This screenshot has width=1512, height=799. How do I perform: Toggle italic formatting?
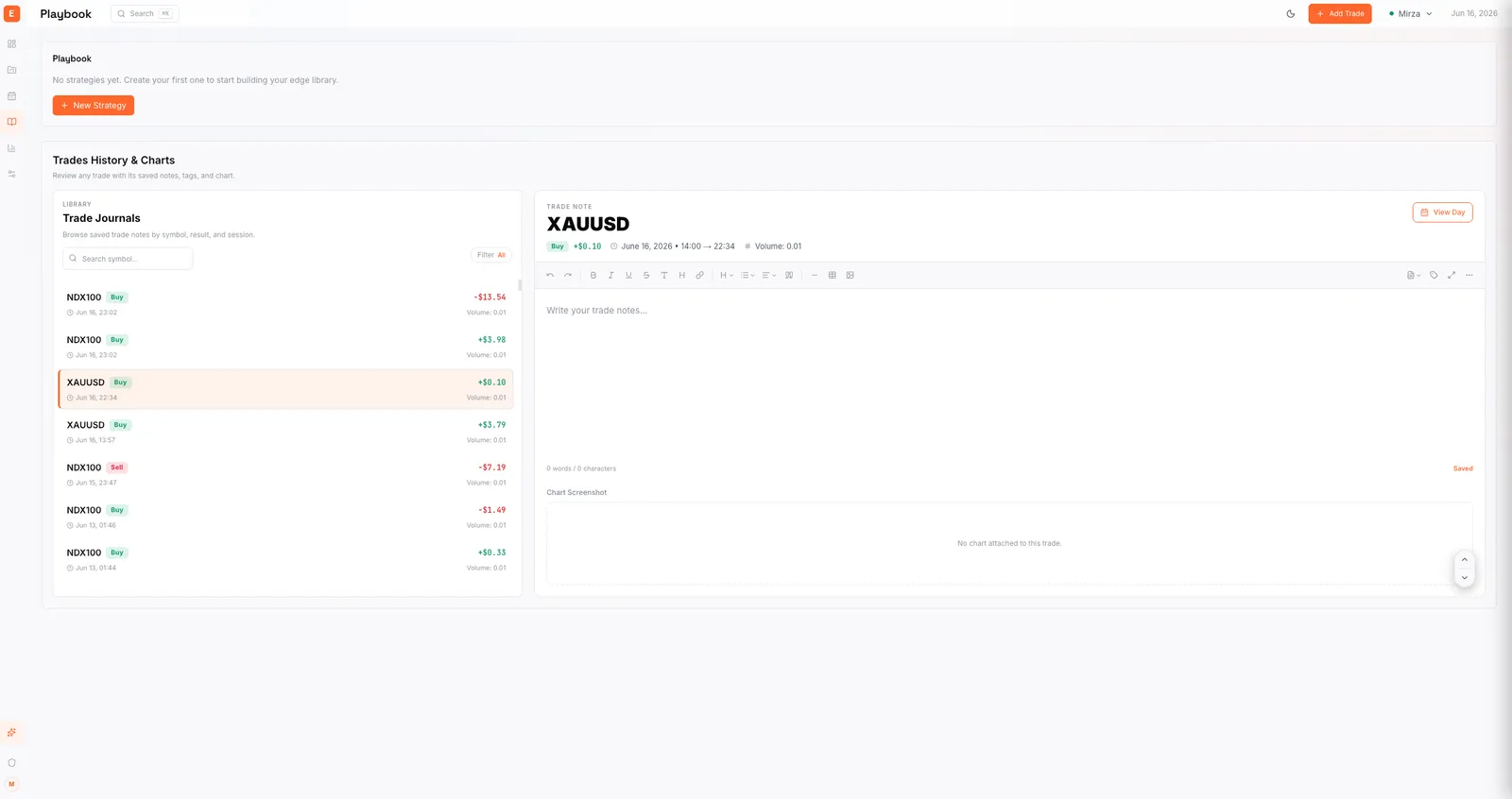[x=610, y=276]
